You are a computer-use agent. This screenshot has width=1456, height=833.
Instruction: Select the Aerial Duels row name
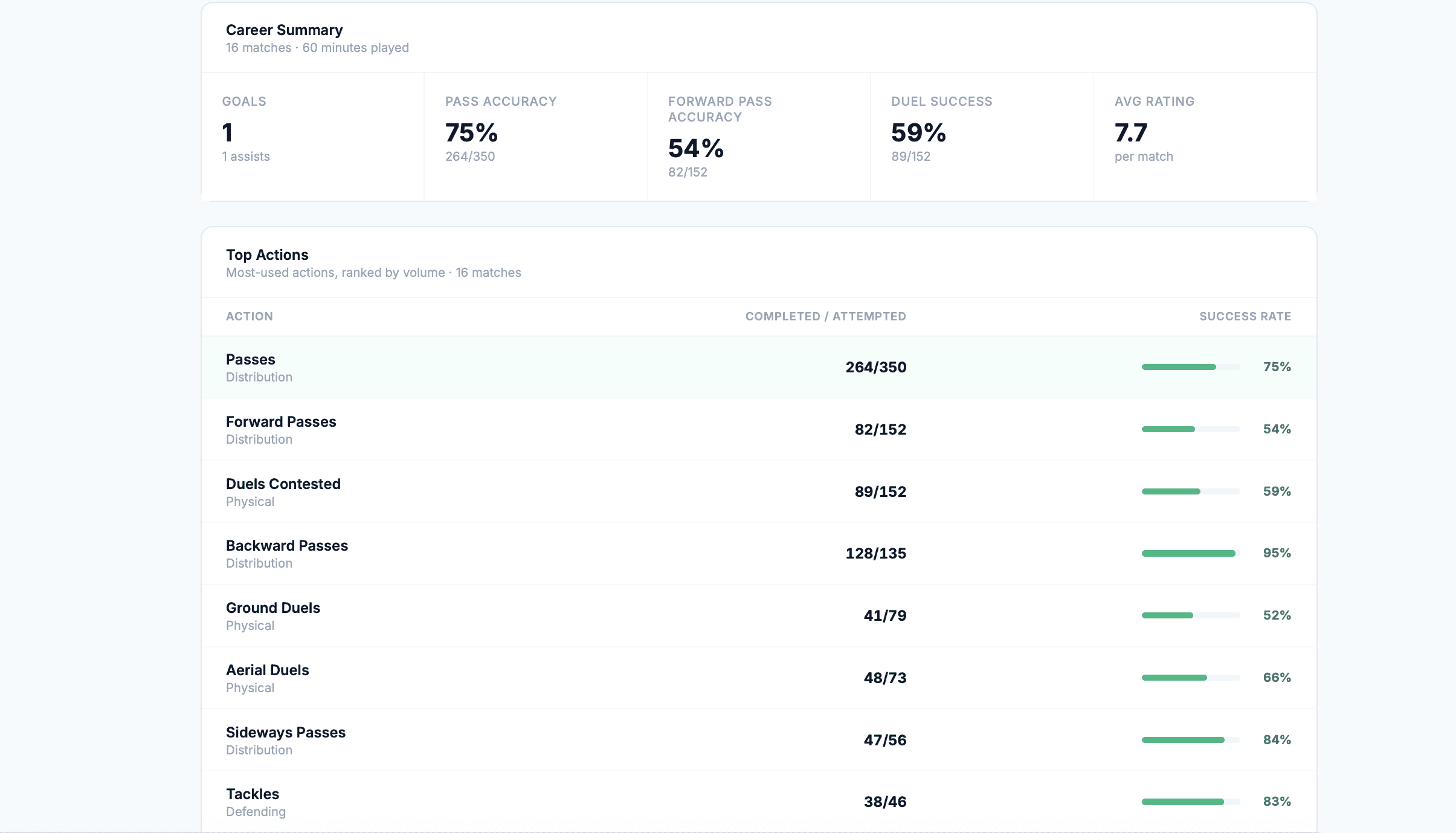[268, 670]
